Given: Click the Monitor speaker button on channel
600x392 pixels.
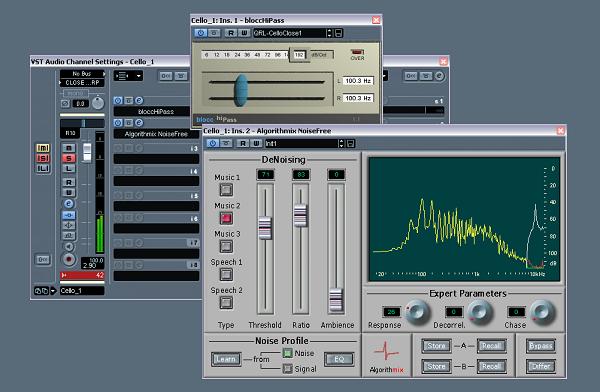Looking at the screenshot, I should click(68, 247).
